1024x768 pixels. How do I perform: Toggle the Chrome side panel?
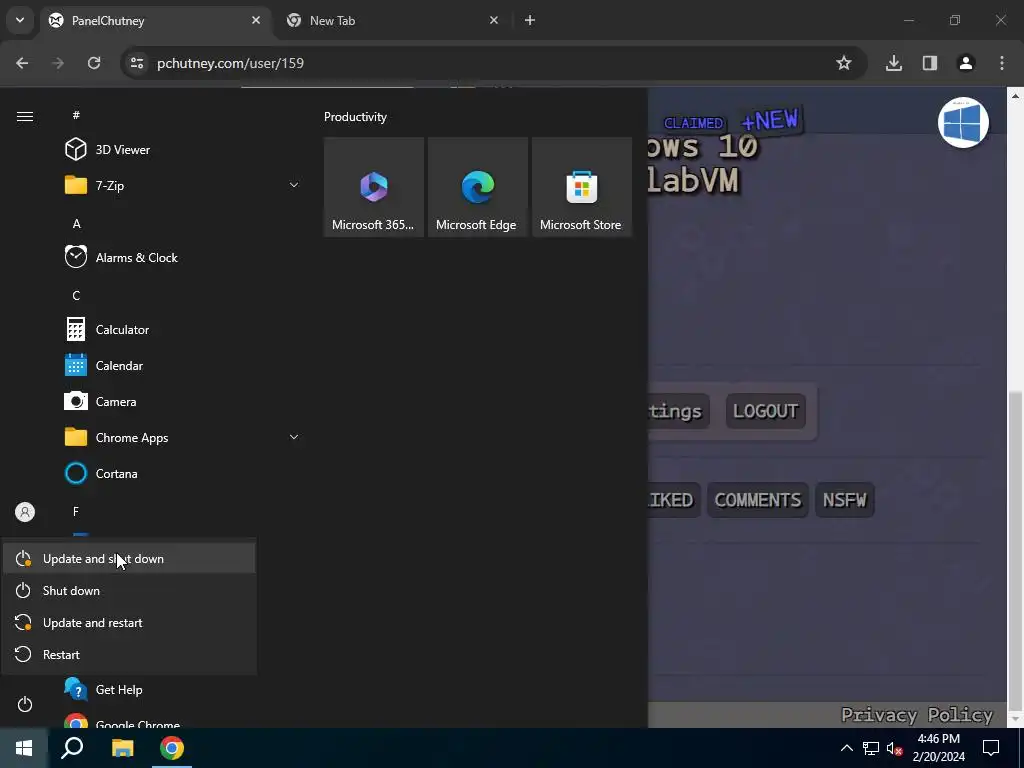[930, 63]
